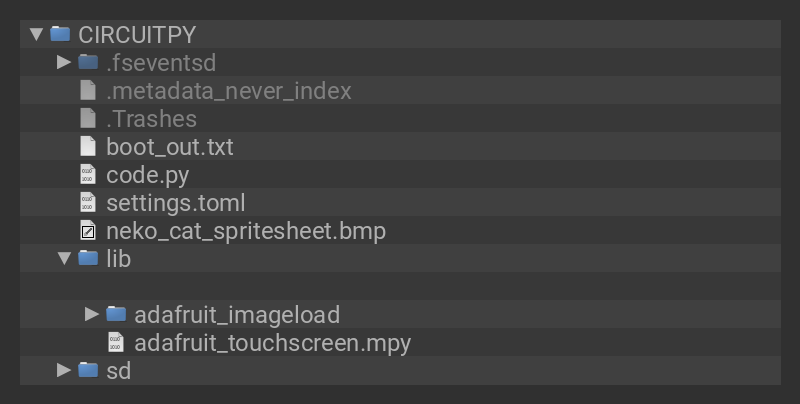Select the neko_cat_spritesheet.bmp file name
Viewport: 800px width, 404px height.
pyautogui.click(x=246, y=231)
